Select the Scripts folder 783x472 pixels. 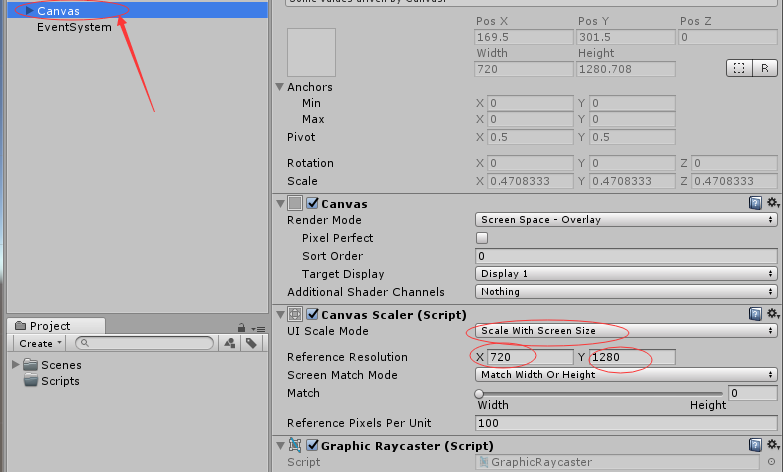point(51,381)
